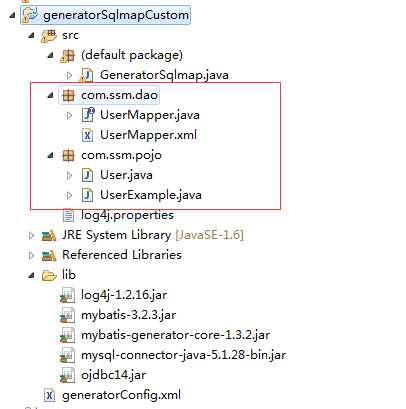
Task: Click the JRE System Library icon
Action: coord(49,236)
